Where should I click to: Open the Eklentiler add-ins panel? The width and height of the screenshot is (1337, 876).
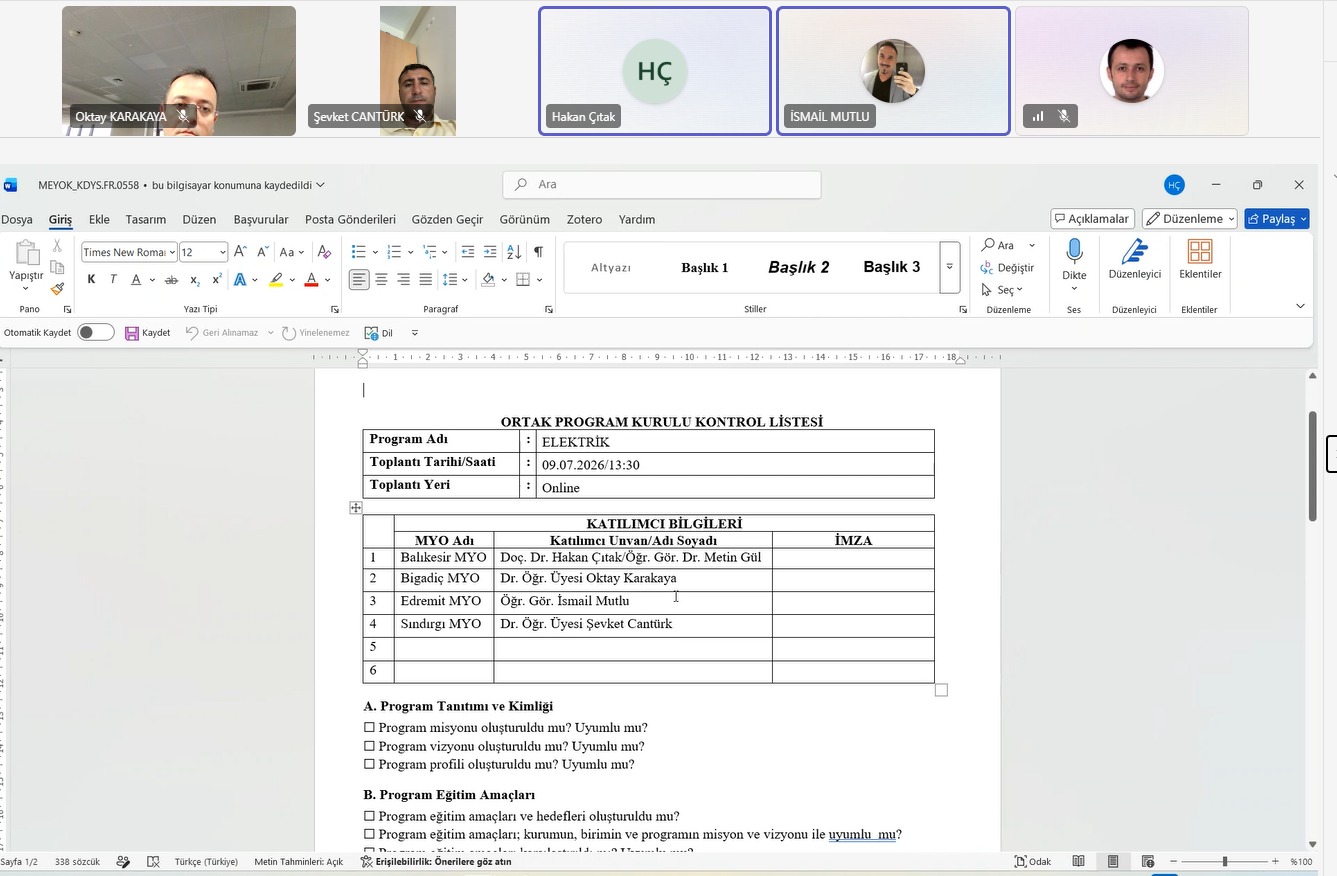pos(1200,260)
